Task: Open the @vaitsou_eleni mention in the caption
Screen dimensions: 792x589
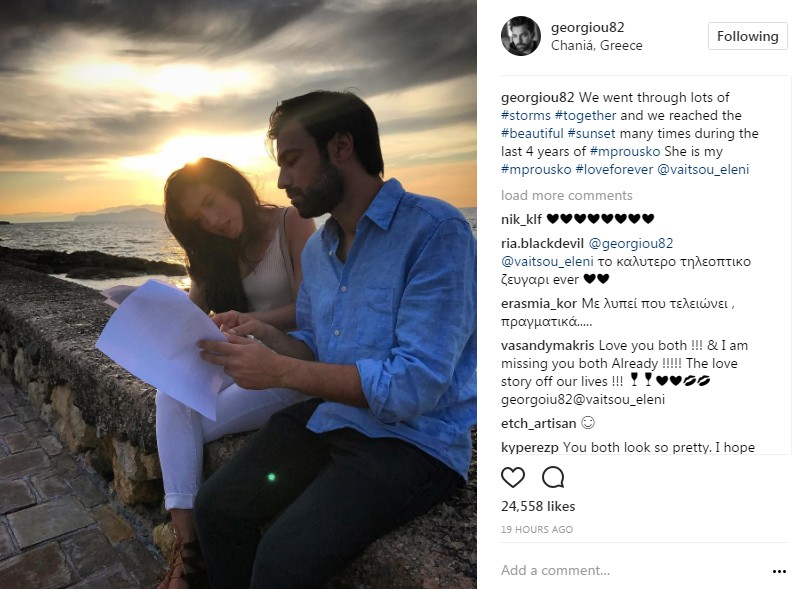Action: pos(703,170)
